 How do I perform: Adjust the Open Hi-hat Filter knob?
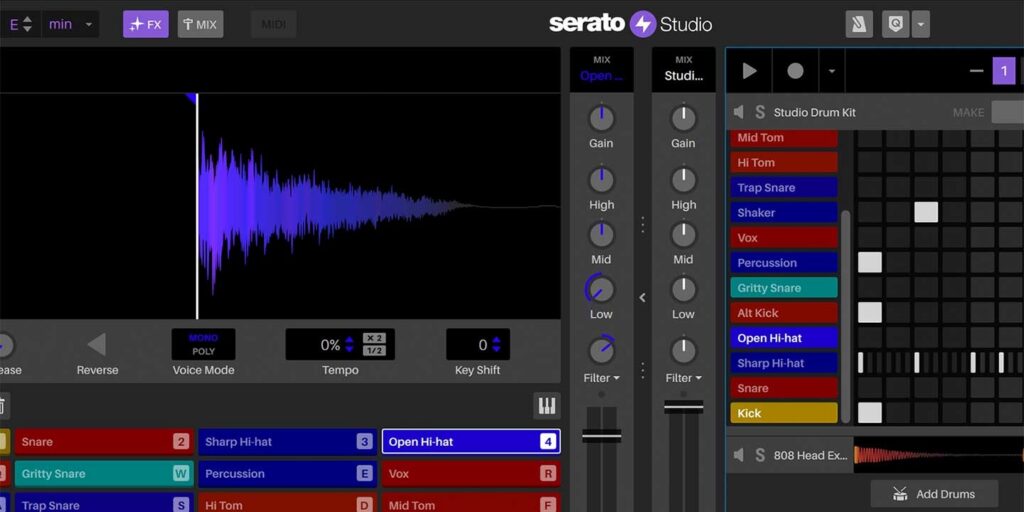click(601, 350)
